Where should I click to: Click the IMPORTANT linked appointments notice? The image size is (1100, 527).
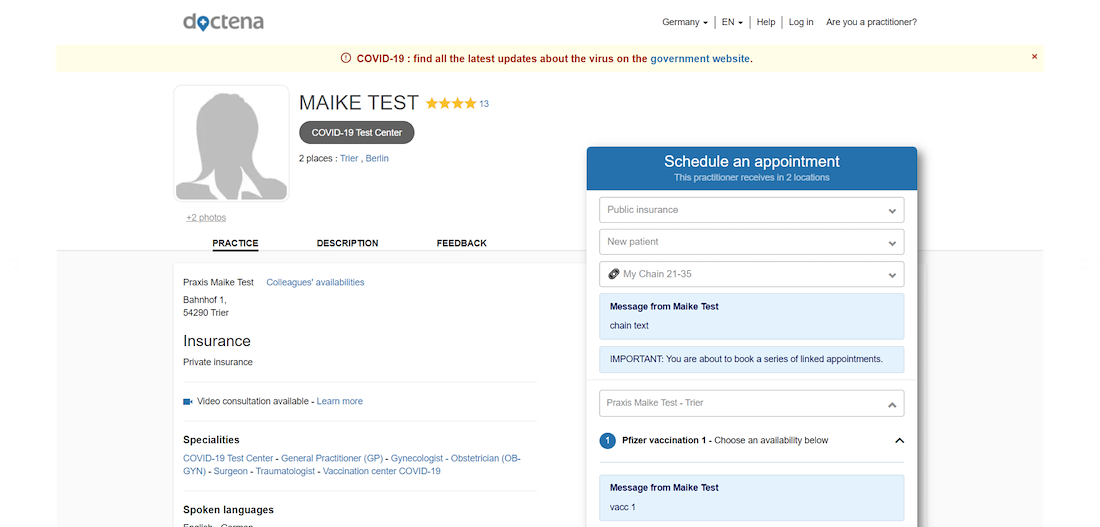[751, 359]
